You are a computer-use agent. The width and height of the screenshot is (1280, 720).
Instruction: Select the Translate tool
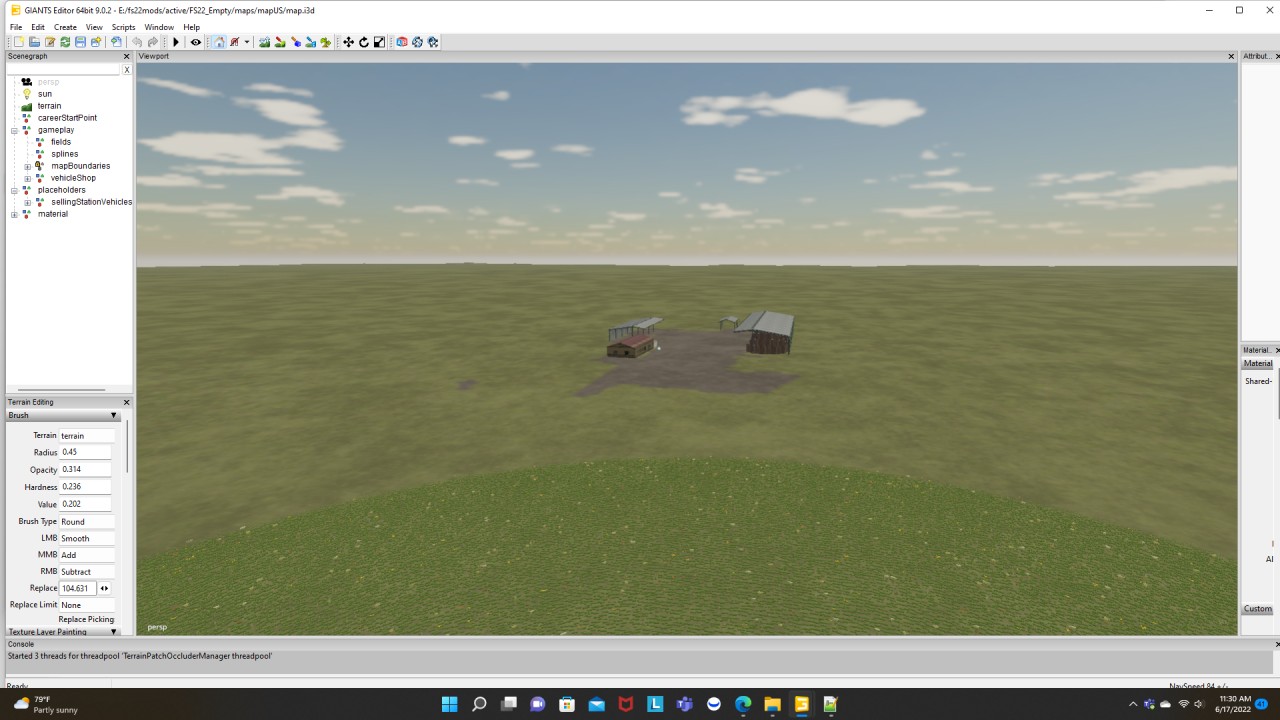349,42
